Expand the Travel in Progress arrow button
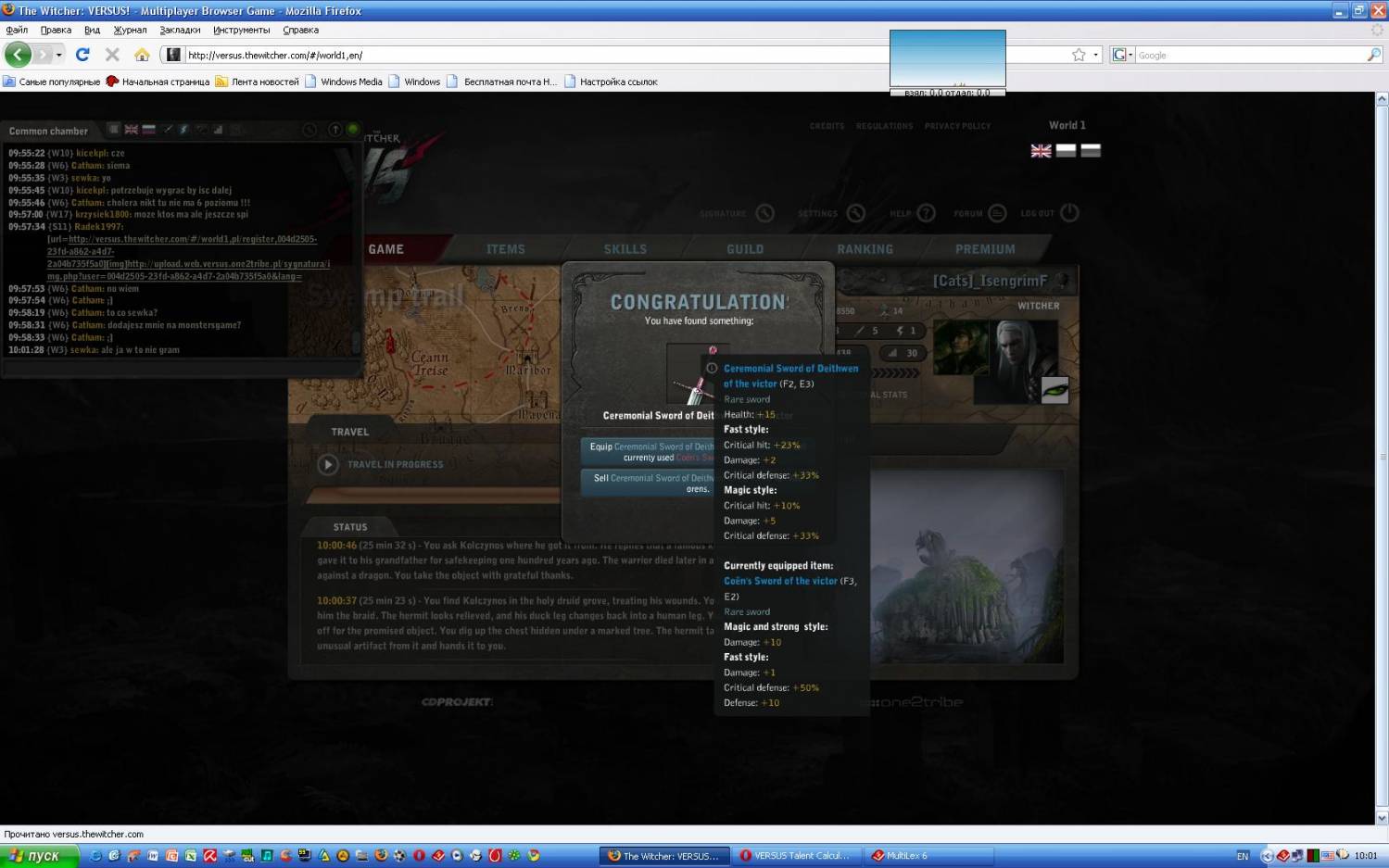Image resolution: width=1389 pixels, height=868 pixels. pyautogui.click(x=328, y=465)
